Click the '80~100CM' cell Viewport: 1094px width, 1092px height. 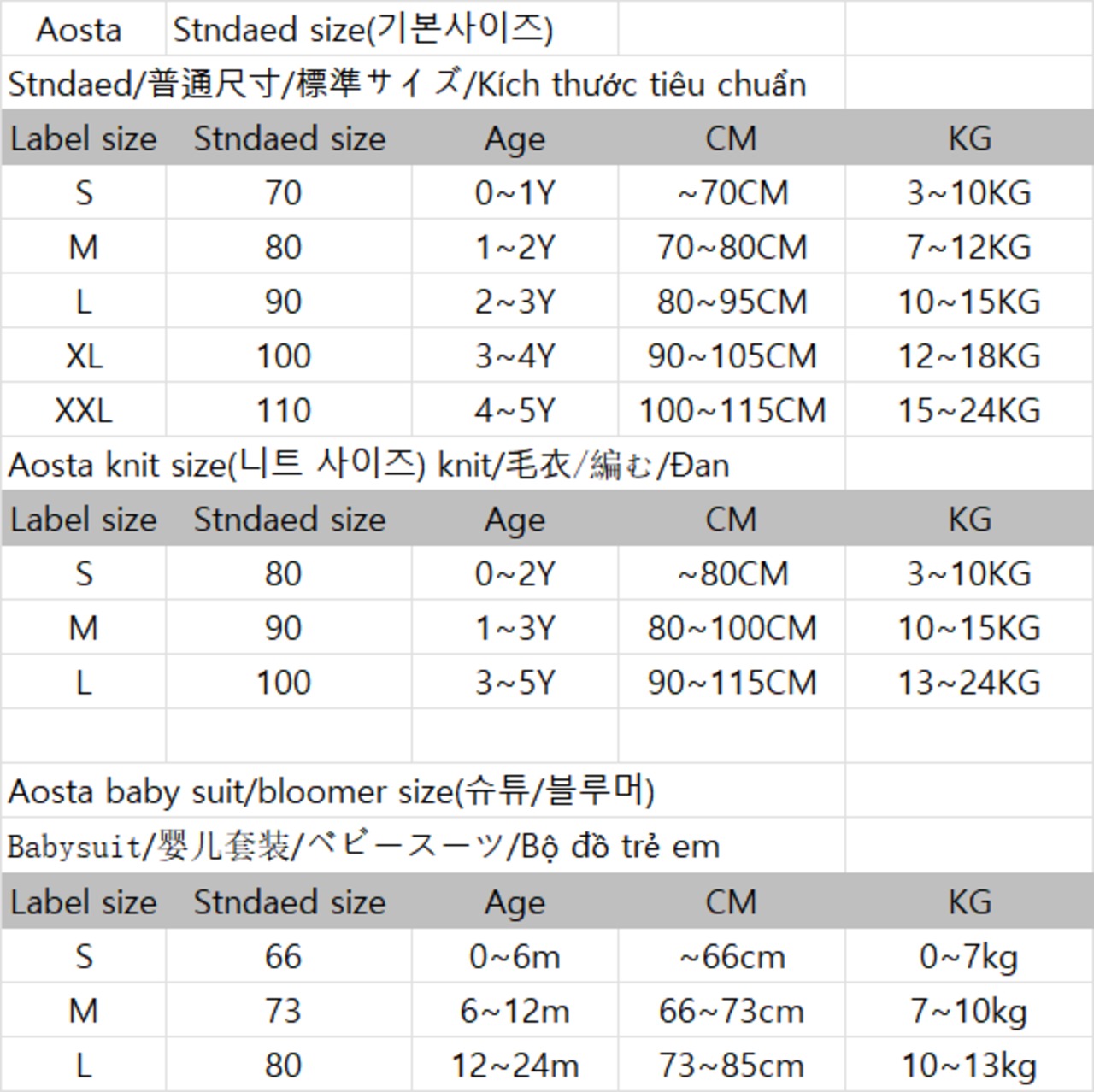(x=732, y=629)
